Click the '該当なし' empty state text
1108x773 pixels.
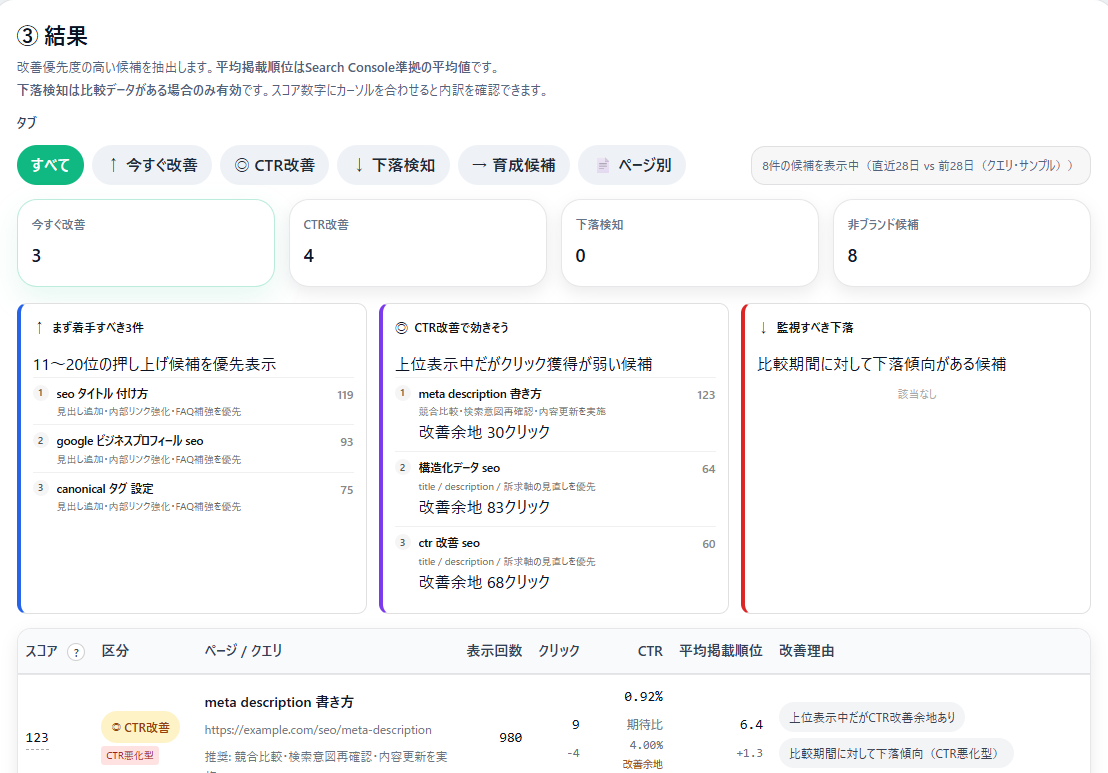pos(917,394)
